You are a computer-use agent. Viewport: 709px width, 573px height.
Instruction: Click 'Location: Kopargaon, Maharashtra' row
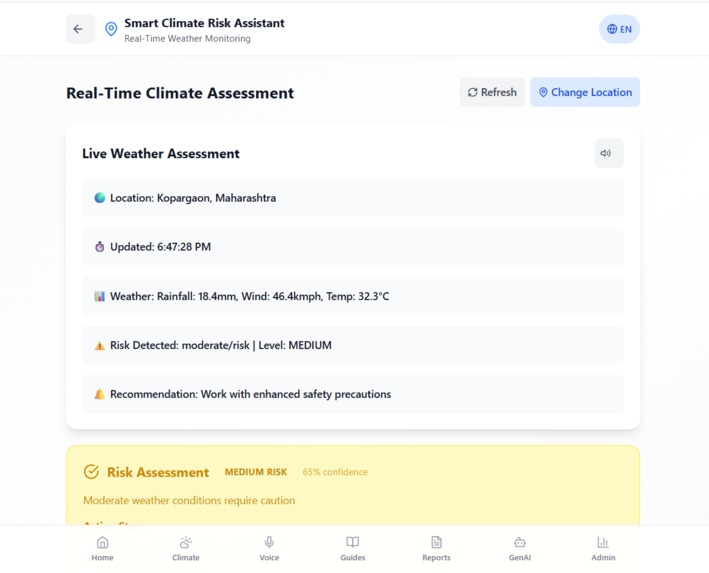tap(353, 198)
